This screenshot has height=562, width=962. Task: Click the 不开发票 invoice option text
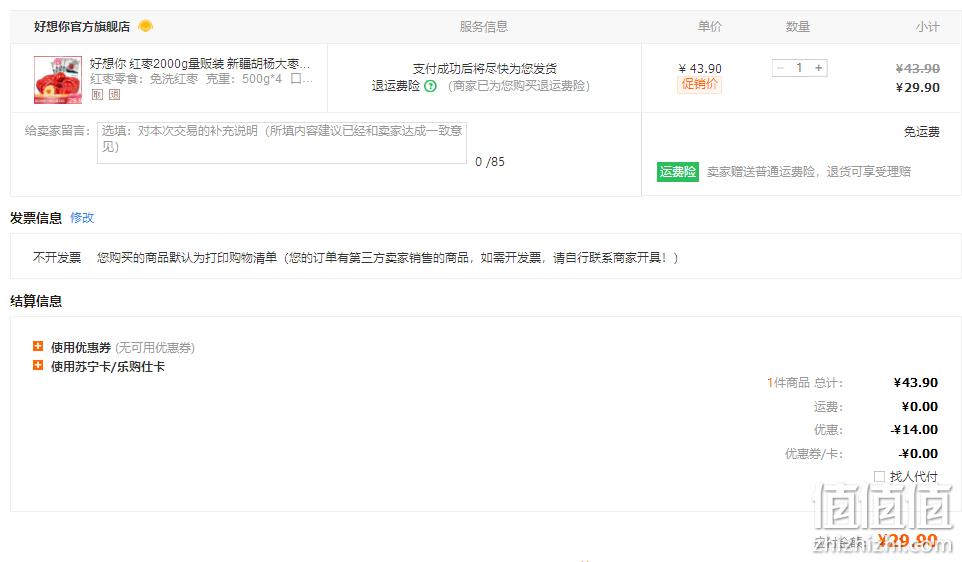[57, 258]
